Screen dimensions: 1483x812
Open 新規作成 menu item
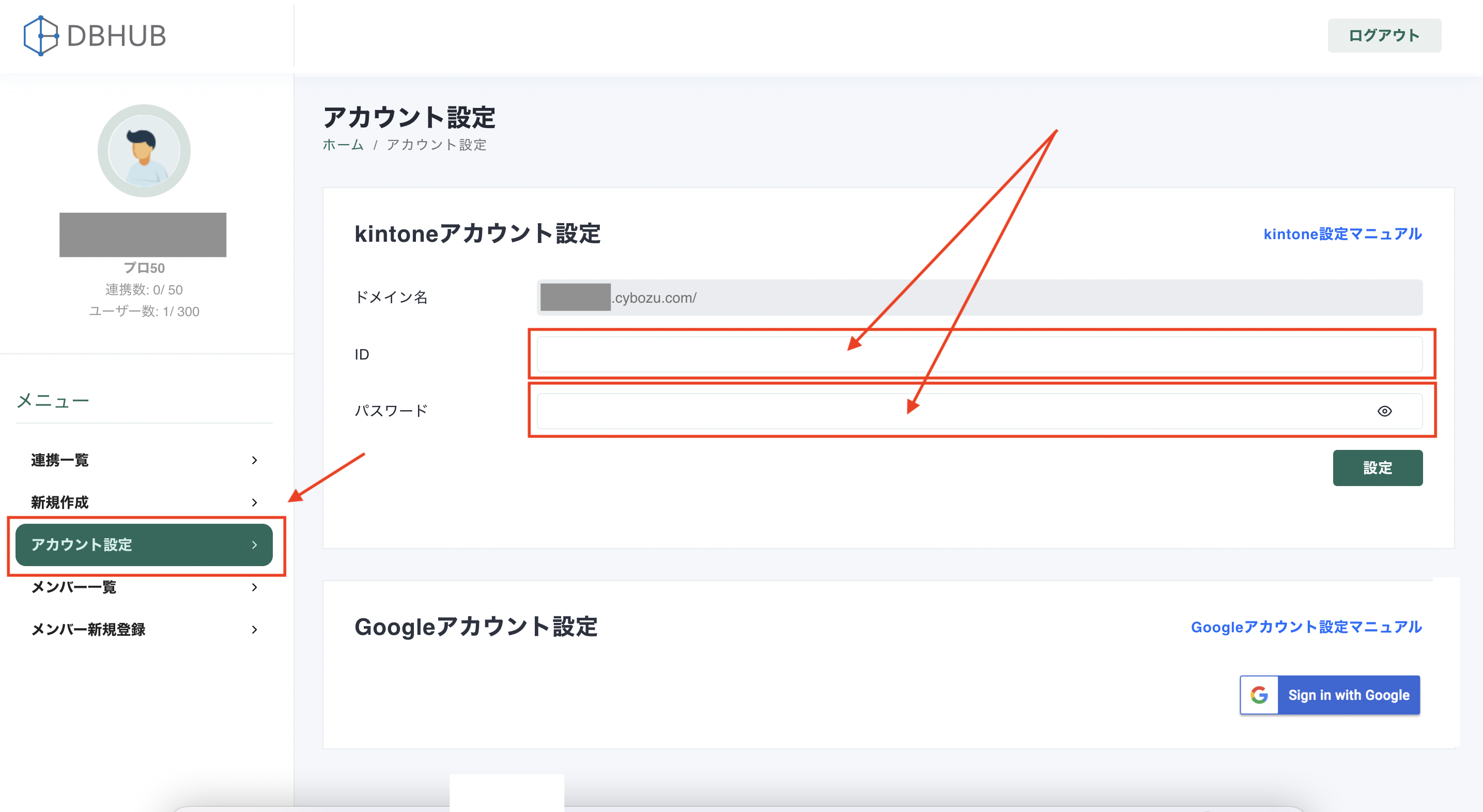[x=60, y=503]
